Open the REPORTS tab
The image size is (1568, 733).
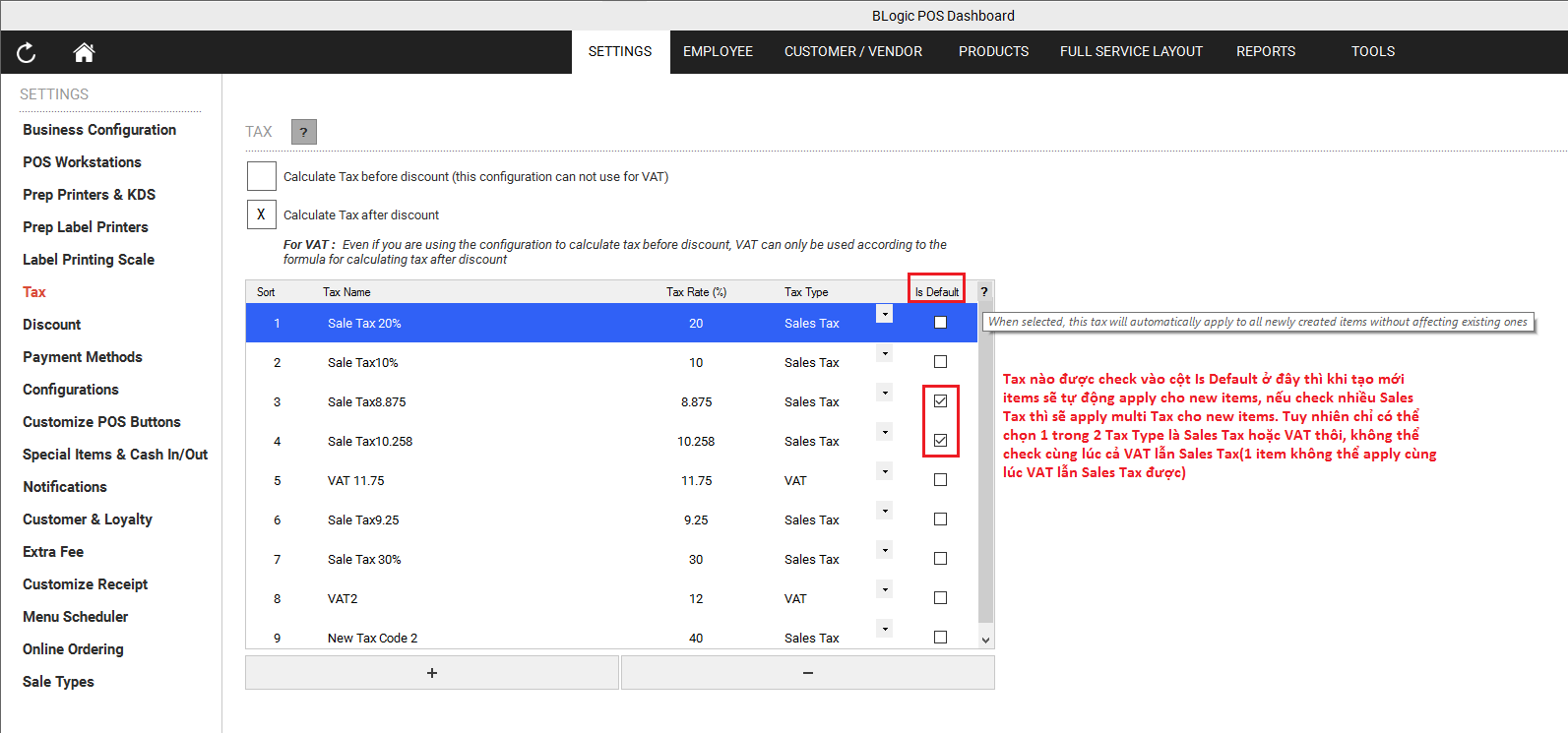pyautogui.click(x=1265, y=52)
